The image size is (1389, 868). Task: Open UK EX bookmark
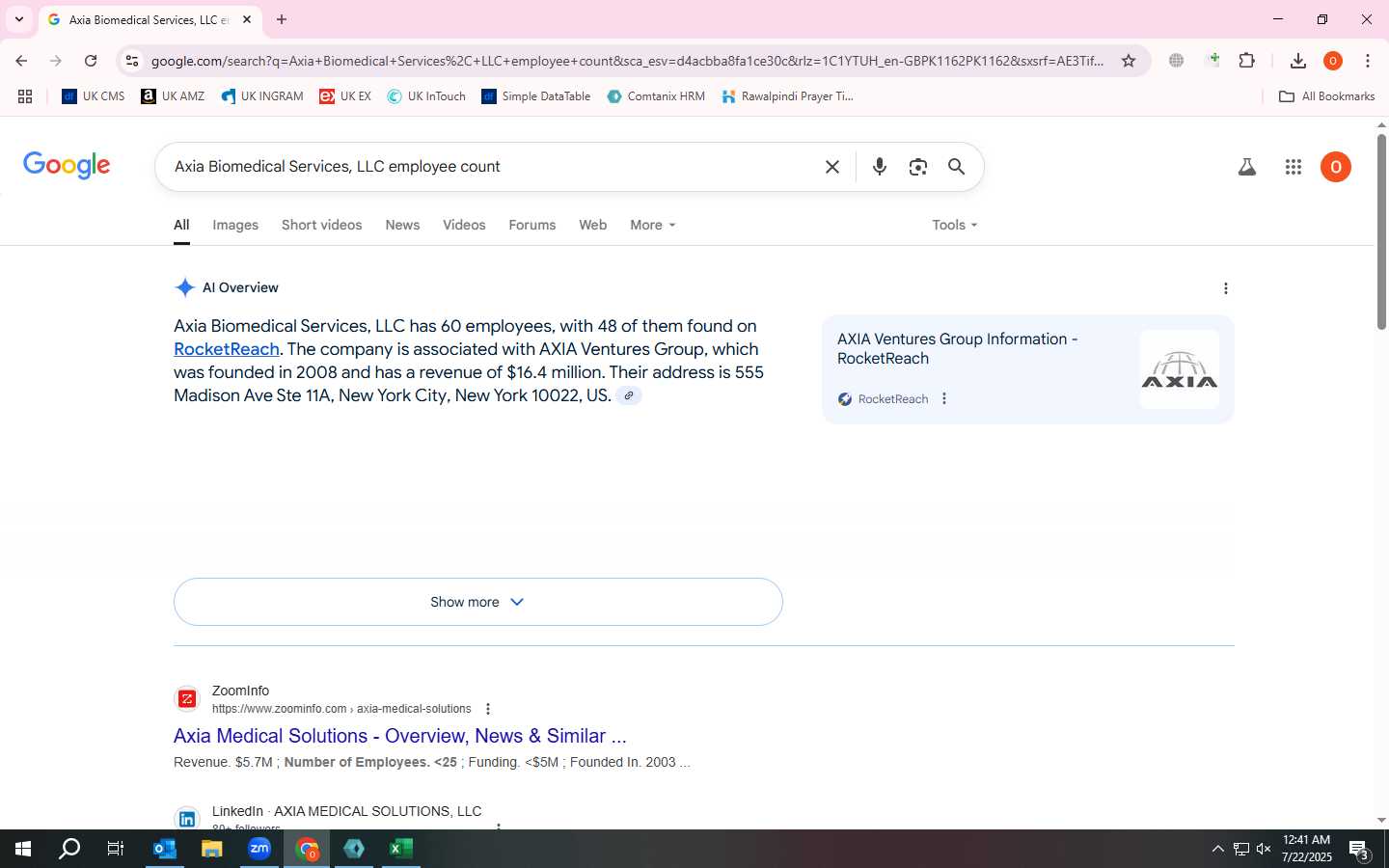click(345, 96)
